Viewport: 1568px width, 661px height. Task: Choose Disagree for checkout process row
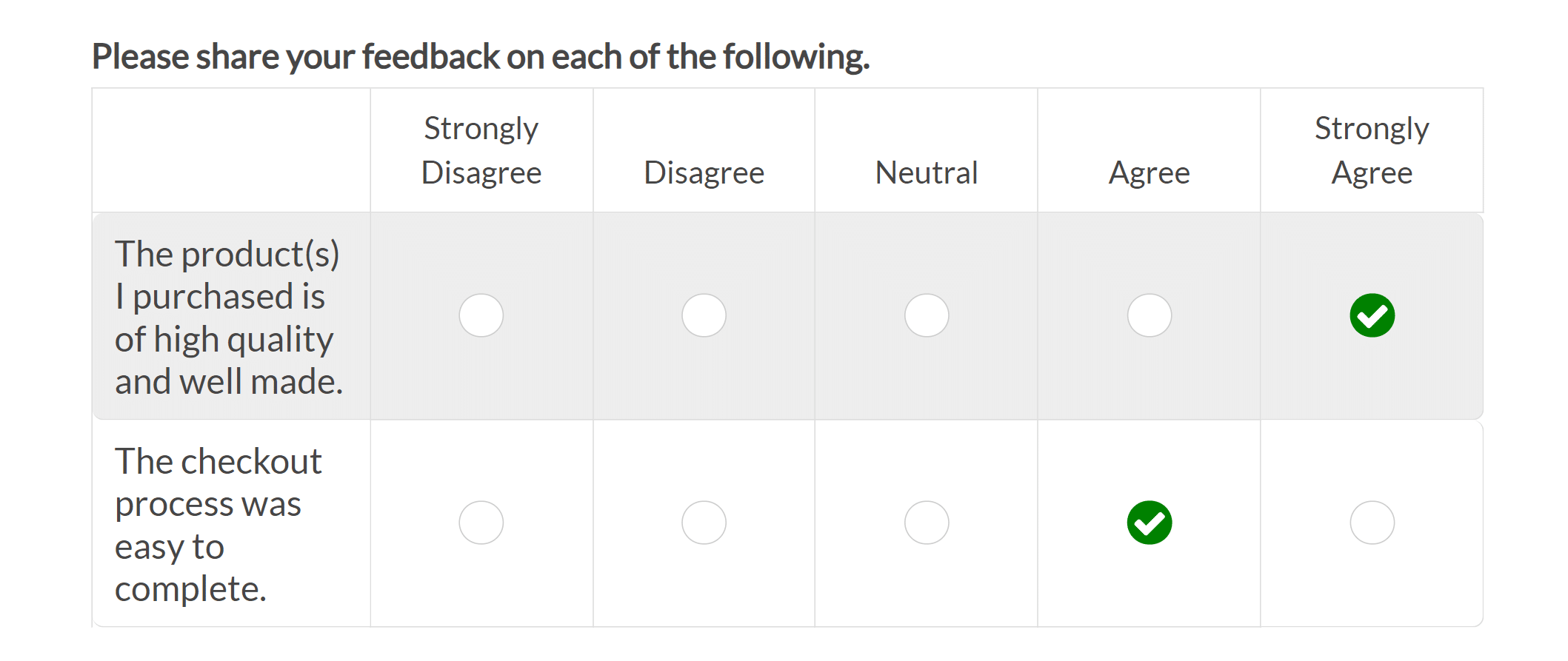coord(704,523)
